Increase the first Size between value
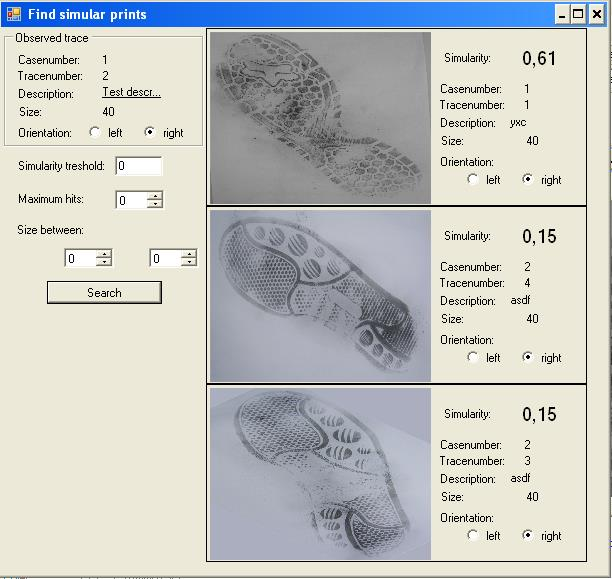Screen dimensions: 612x579 tap(104, 254)
